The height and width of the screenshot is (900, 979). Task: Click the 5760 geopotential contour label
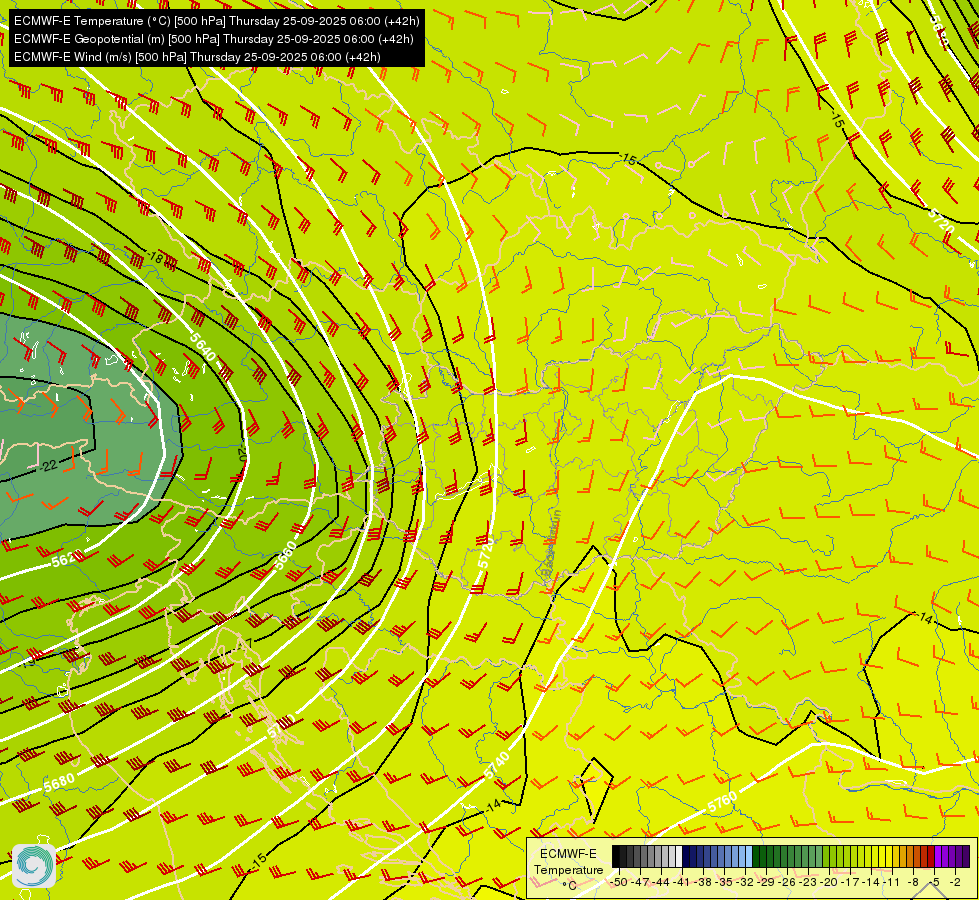[x=722, y=803]
